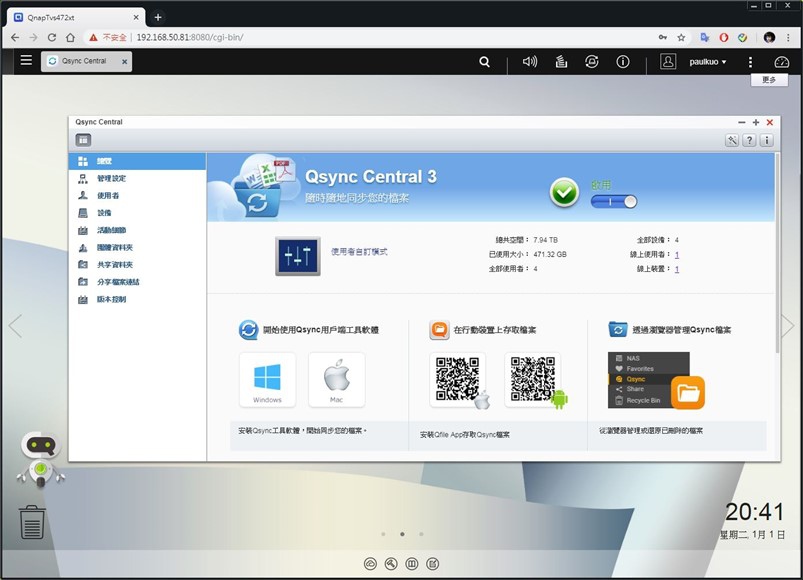Click the 20:41 desktop clock

point(755,512)
